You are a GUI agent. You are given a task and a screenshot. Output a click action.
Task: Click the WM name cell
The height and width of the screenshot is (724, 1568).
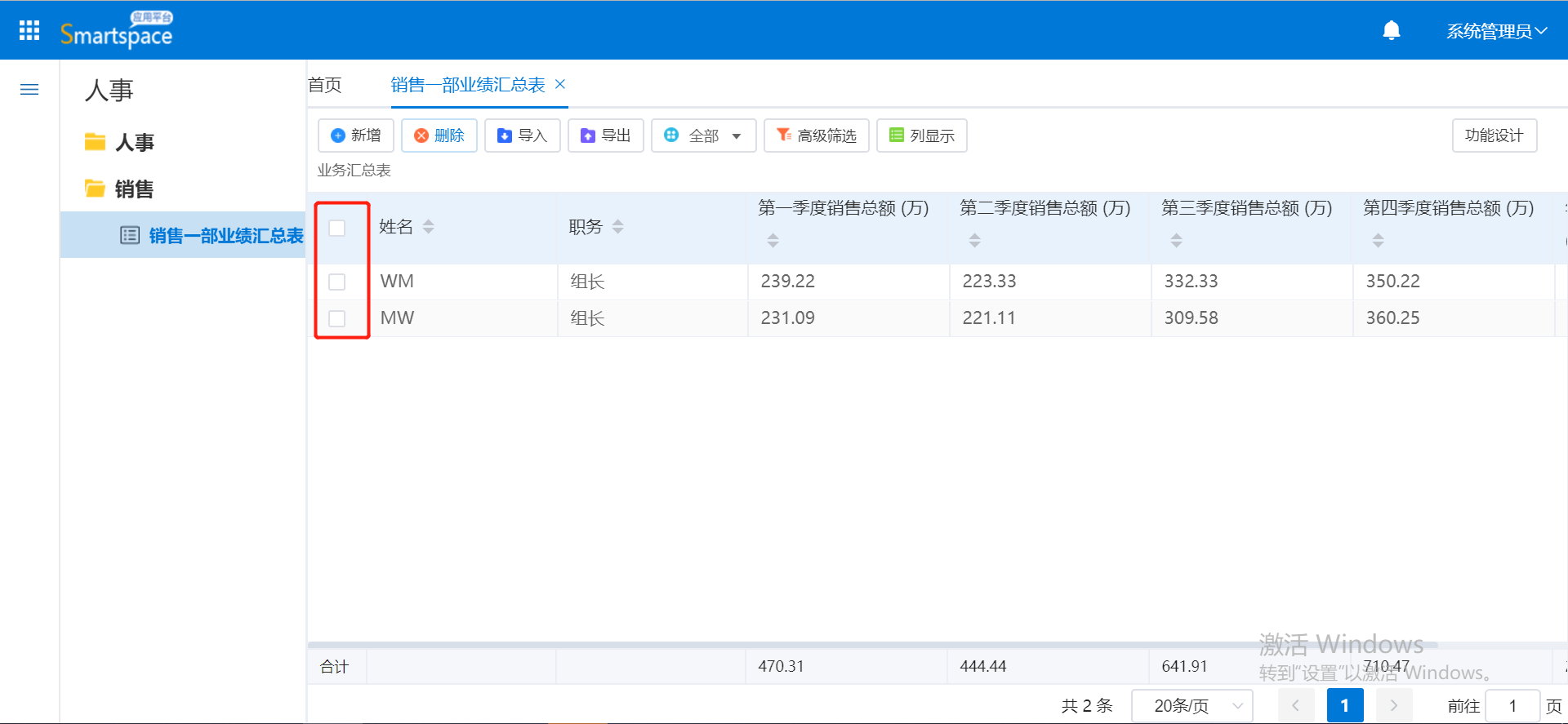tap(463, 282)
